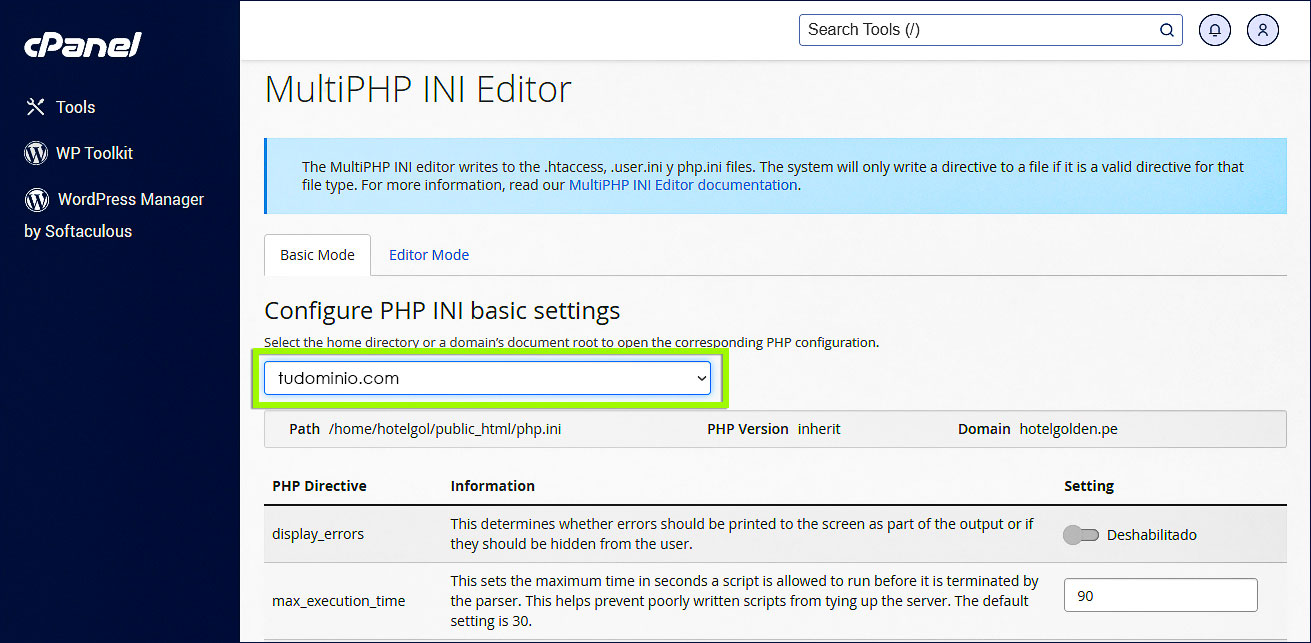This screenshot has height=643, width=1311.
Task: Select the max_execution_time value field
Action: tap(1160, 595)
